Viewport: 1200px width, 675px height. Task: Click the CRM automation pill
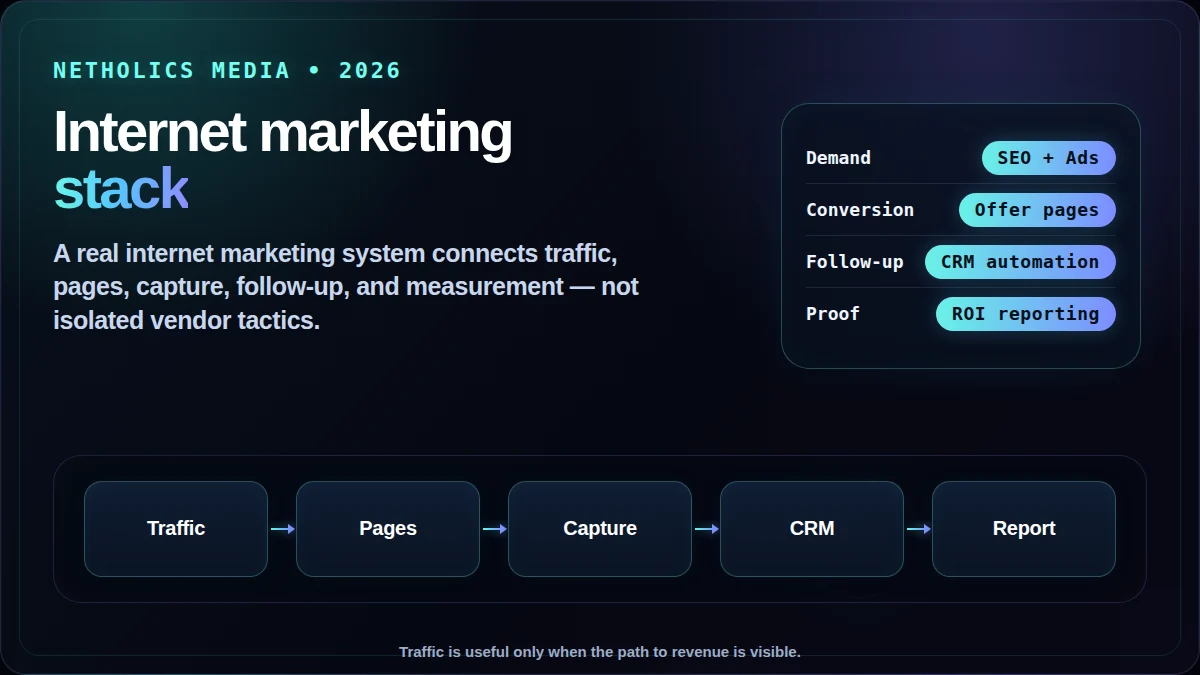click(x=1020, y=262)
